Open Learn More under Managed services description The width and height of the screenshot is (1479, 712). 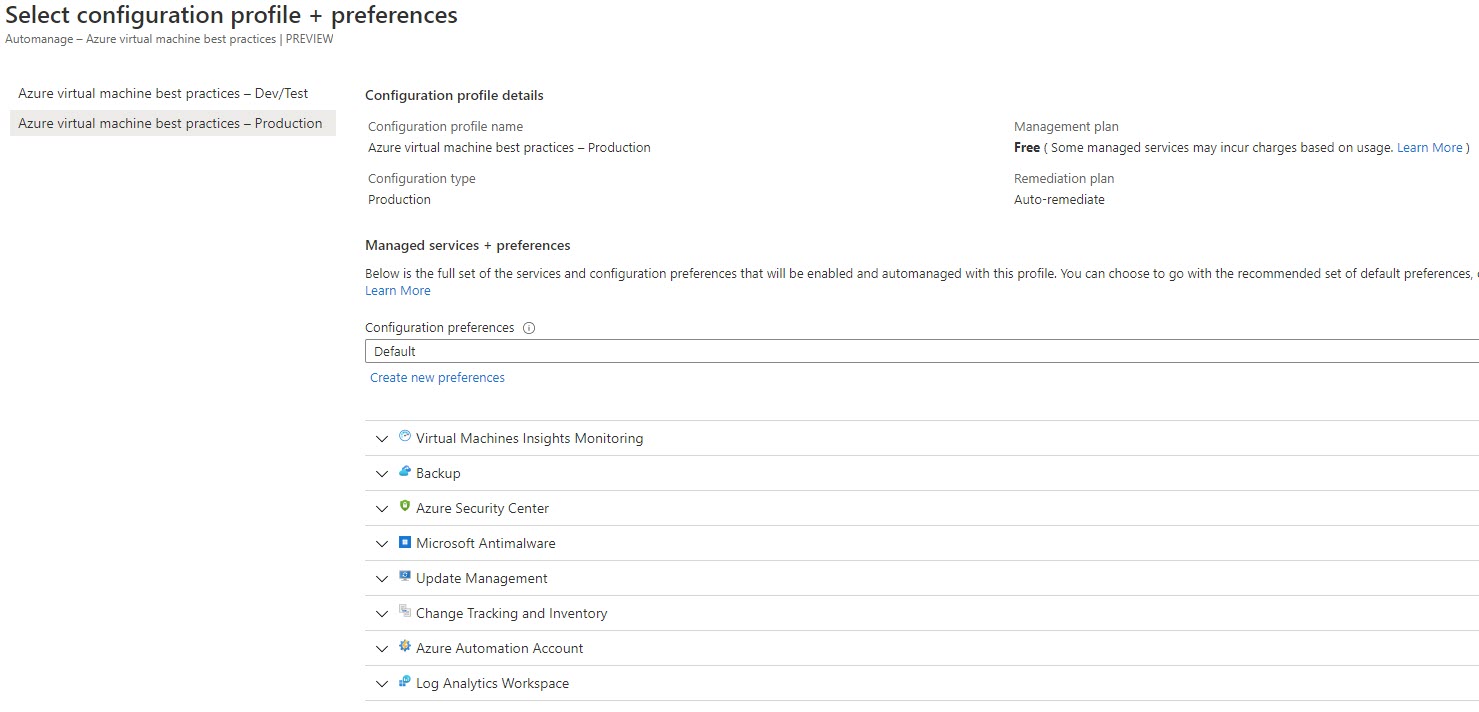coord(398,291)
